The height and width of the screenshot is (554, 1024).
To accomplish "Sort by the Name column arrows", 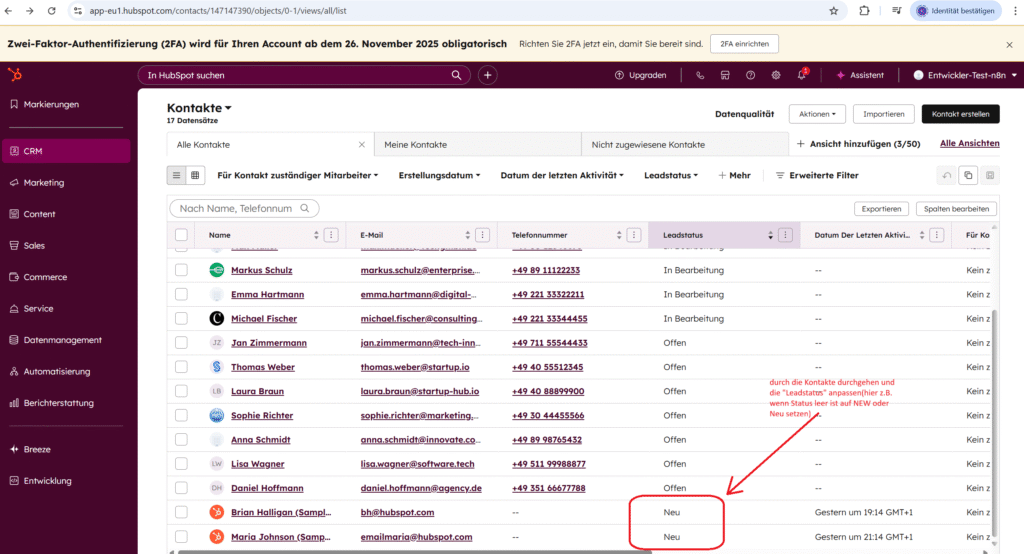I will pos(316,235).
